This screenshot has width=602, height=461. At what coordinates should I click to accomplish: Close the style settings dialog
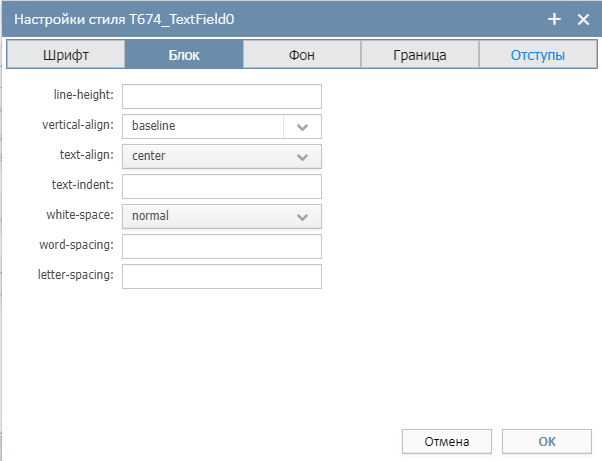pos(583,19)
